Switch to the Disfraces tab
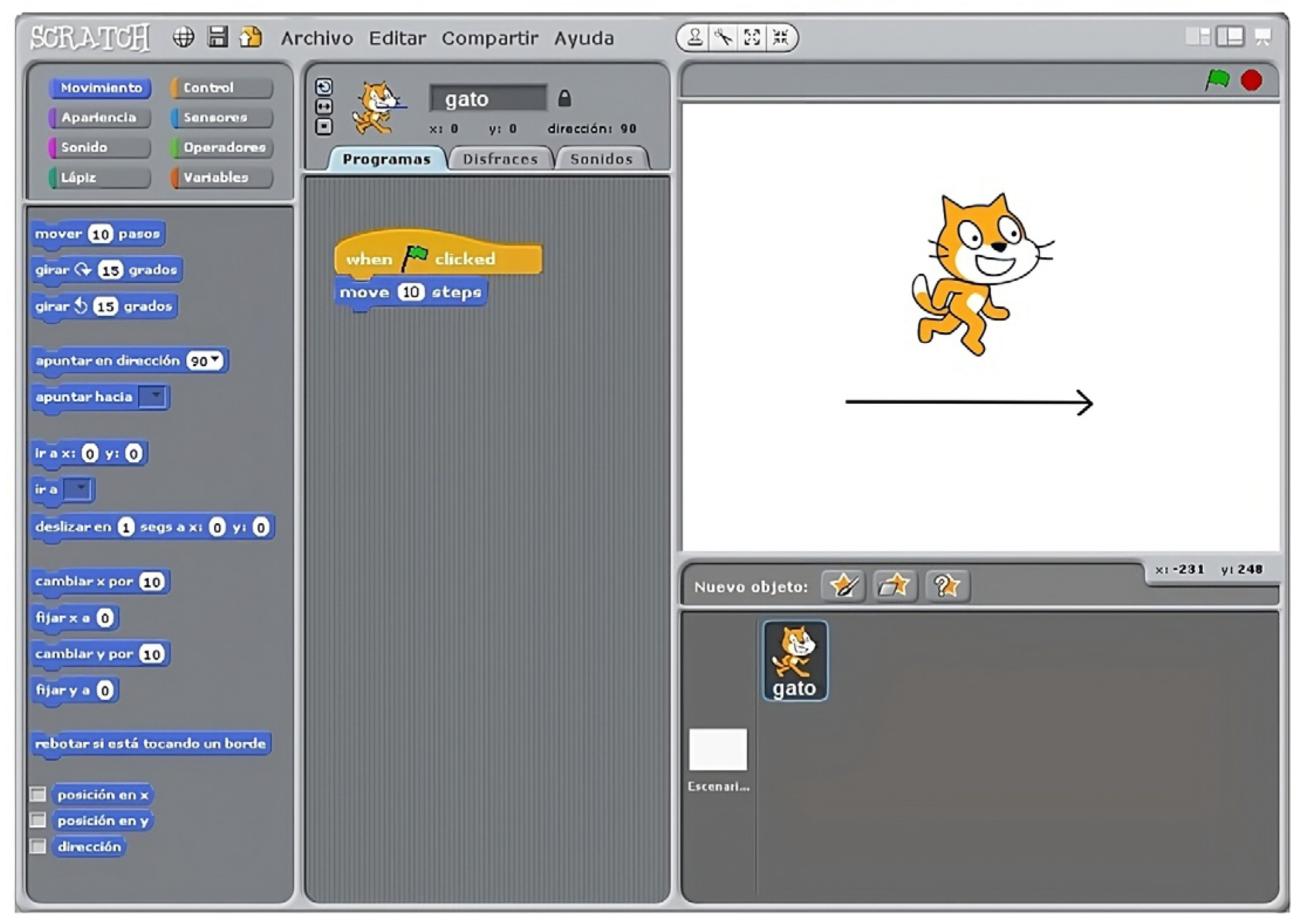Image resolution: width=1300 pixels, height=924 pixels. (x=500, y=159)
